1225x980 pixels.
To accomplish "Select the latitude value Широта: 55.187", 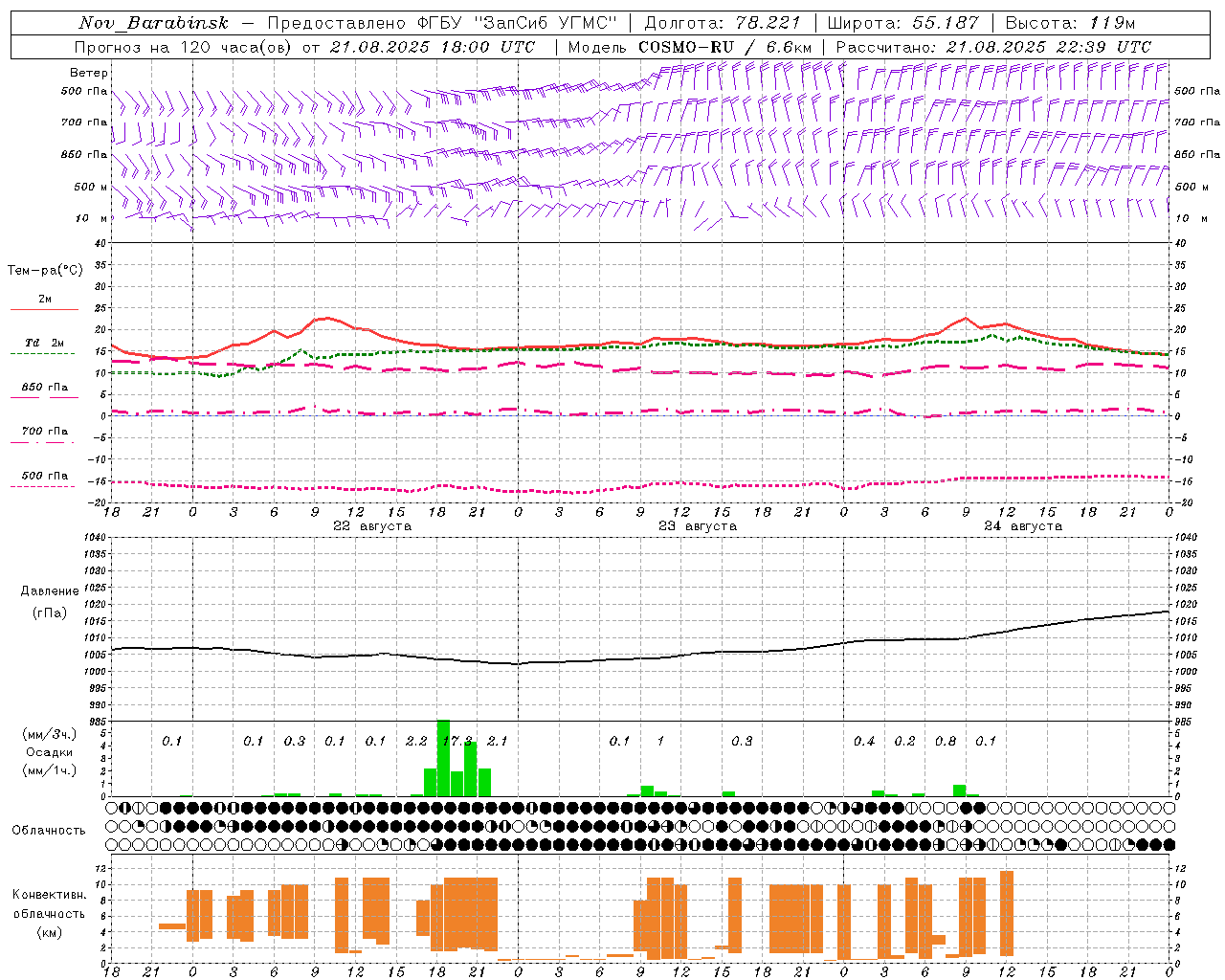I will click(x=902, y=23).
